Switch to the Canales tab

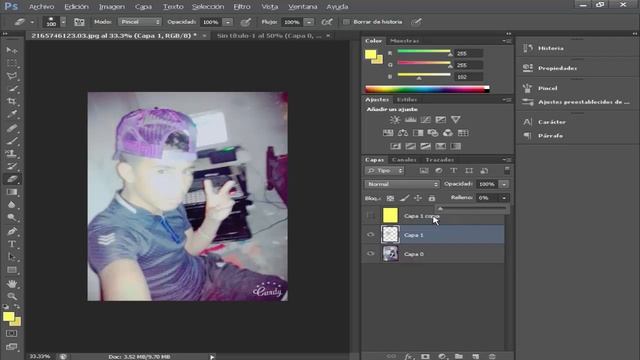click(x=404, y=160)
